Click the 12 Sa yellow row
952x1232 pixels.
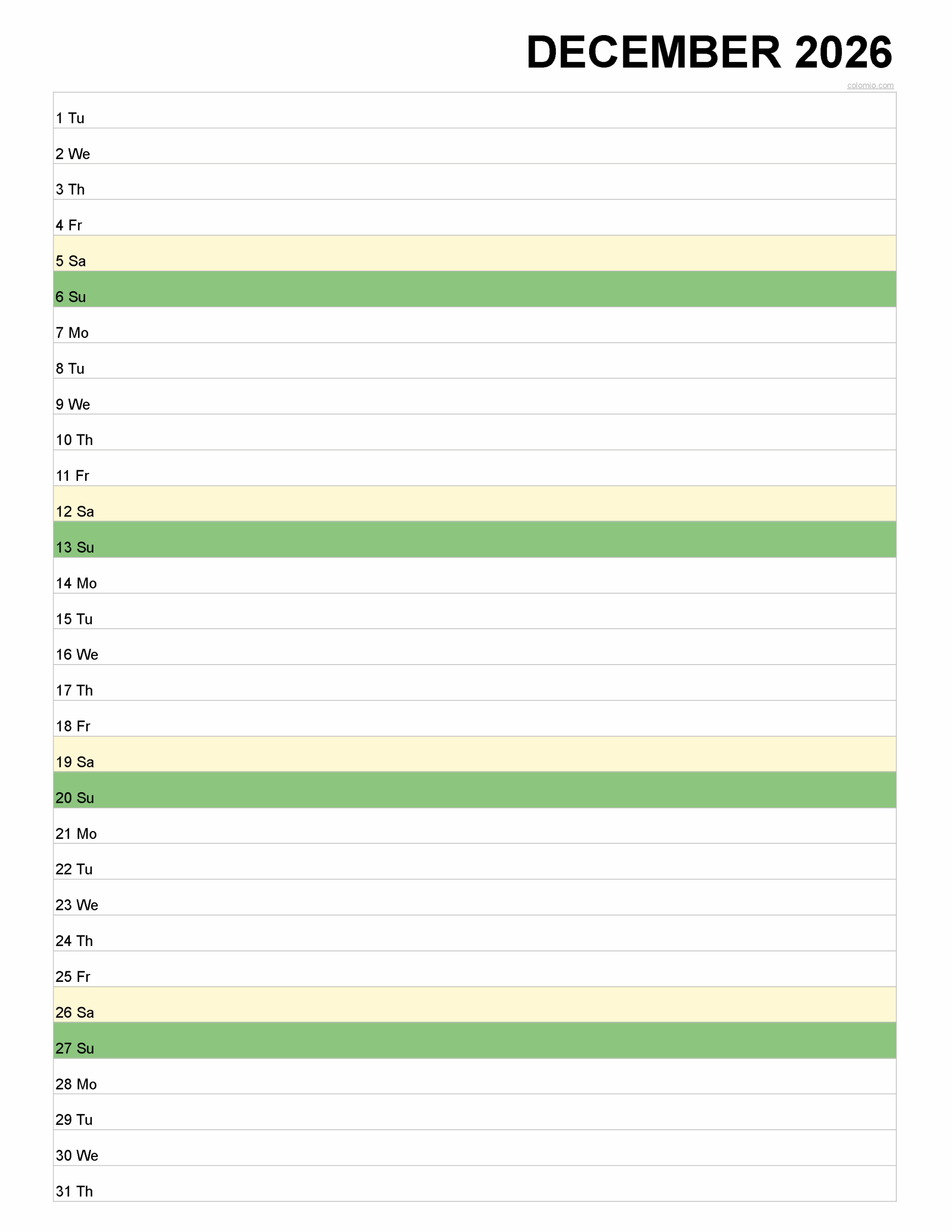tap(475, 504)
